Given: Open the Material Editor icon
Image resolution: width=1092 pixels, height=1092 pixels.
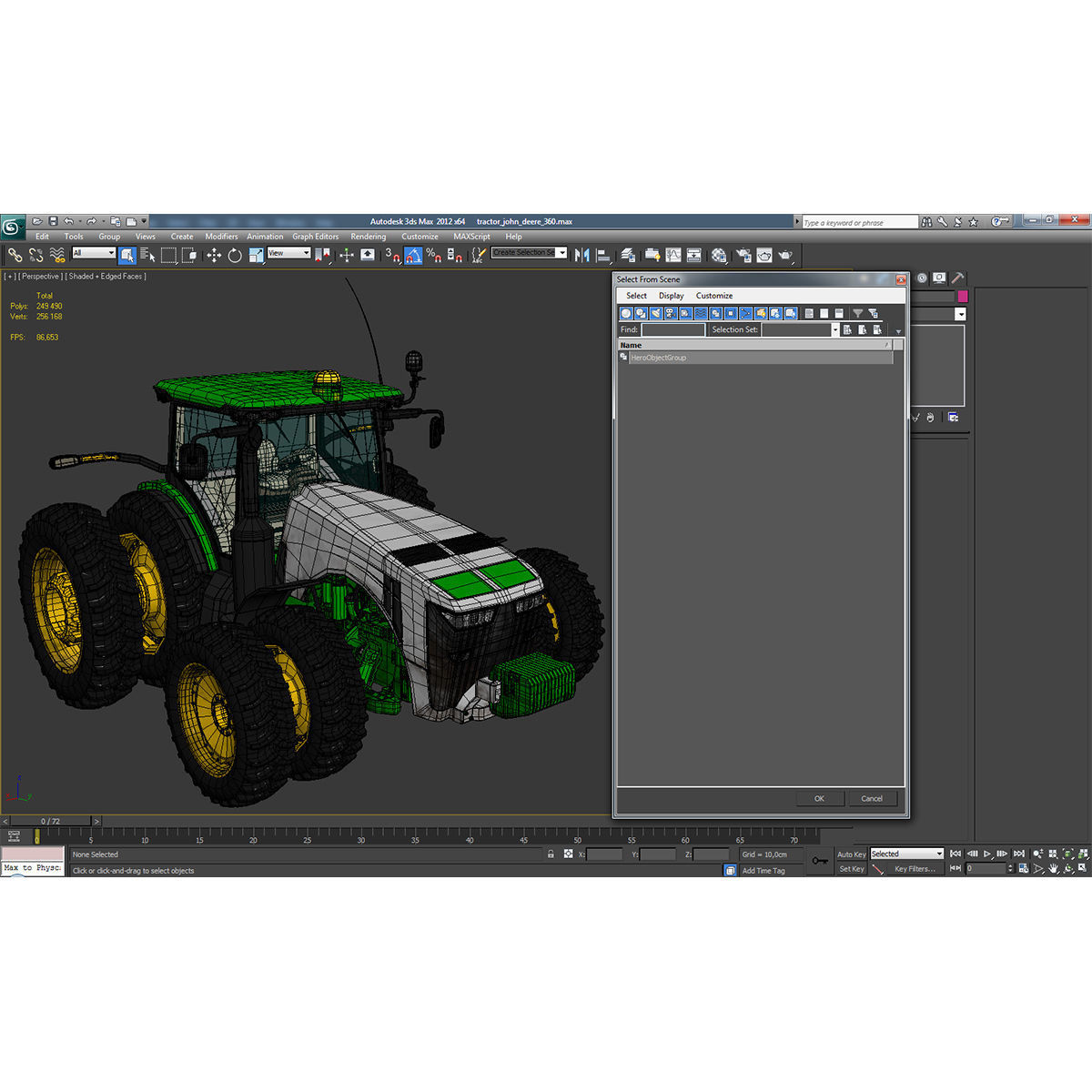Looking at the screenshot, I should [x=719, y=256].
